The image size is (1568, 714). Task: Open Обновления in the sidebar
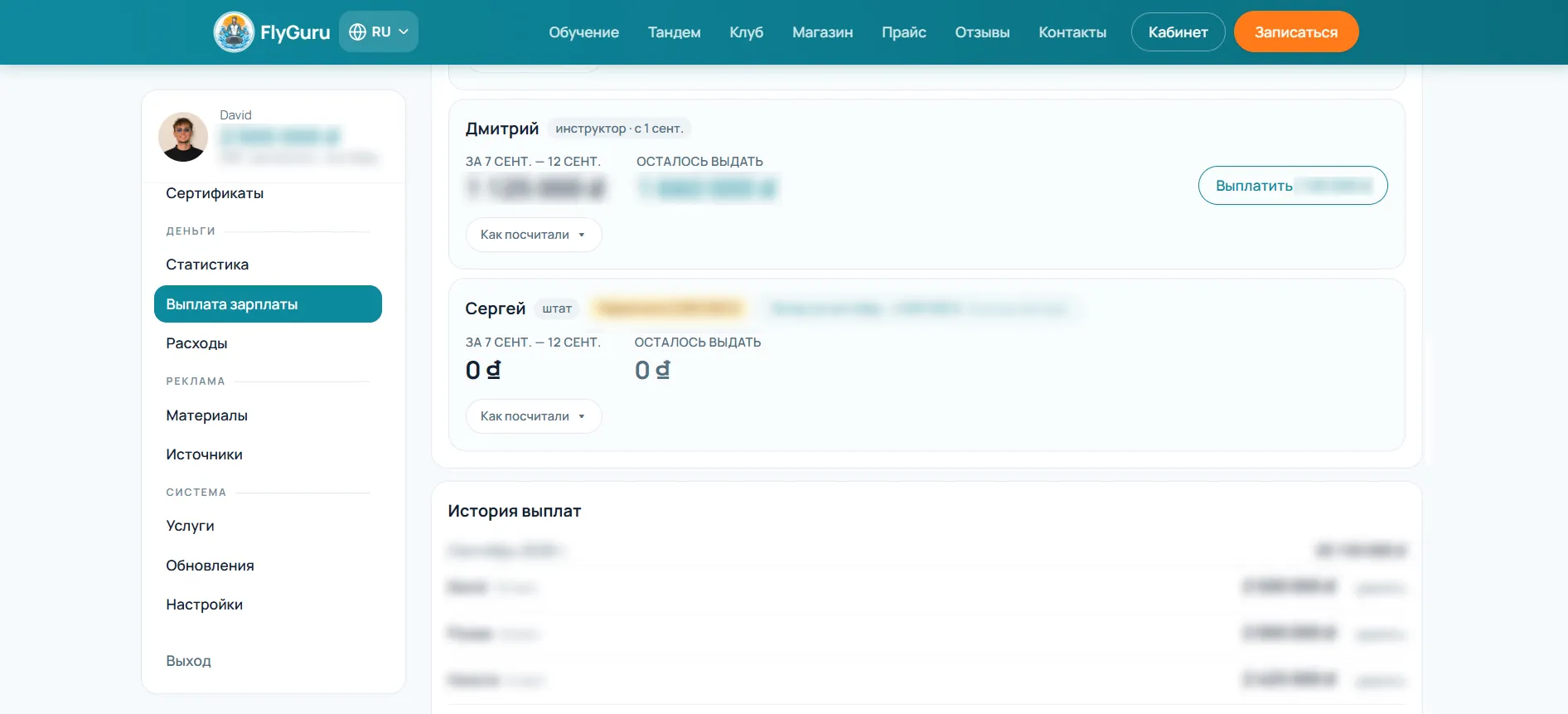click(x=210, y=566)
